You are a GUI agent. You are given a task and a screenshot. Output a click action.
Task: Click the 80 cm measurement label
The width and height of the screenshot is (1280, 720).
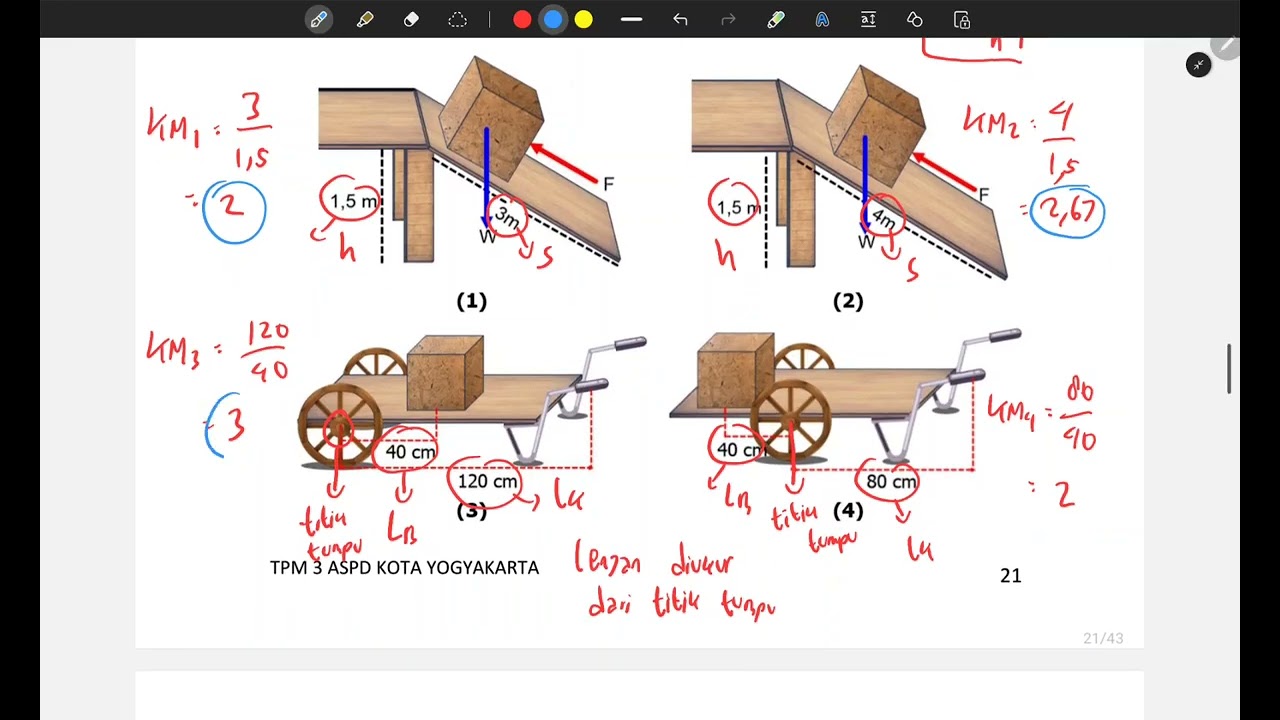891,481
